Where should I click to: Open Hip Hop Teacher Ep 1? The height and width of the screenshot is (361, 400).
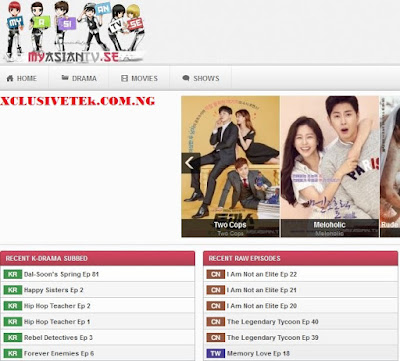[57, 322]
